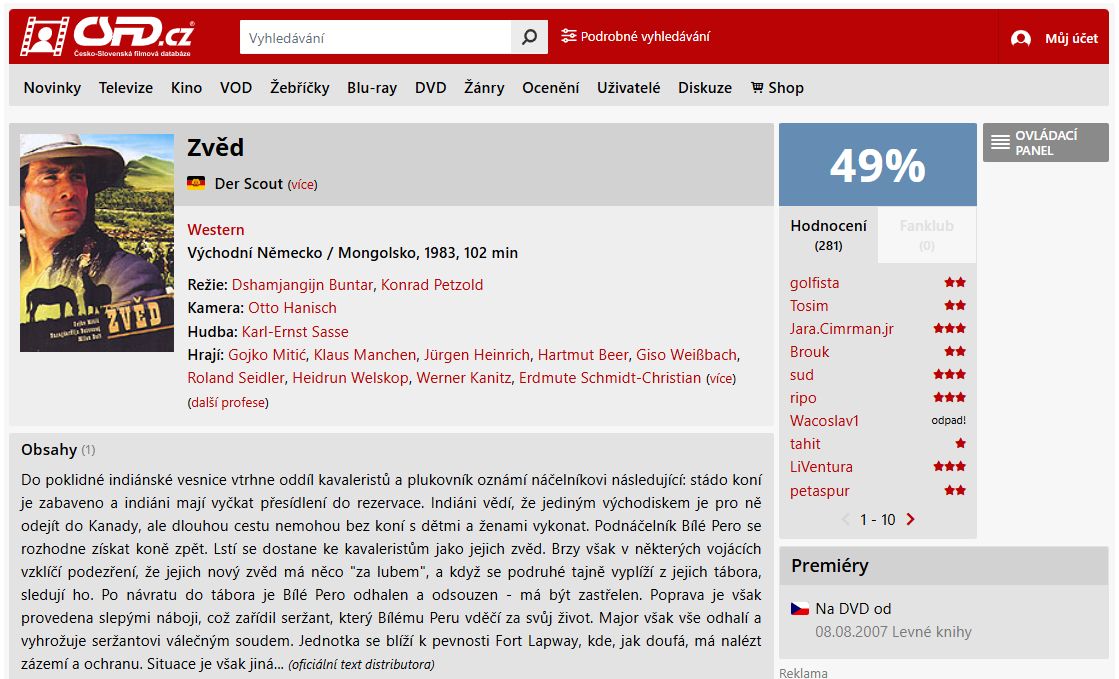
Task: Click the search magnifier icon
Action: (x=530, y=37)
